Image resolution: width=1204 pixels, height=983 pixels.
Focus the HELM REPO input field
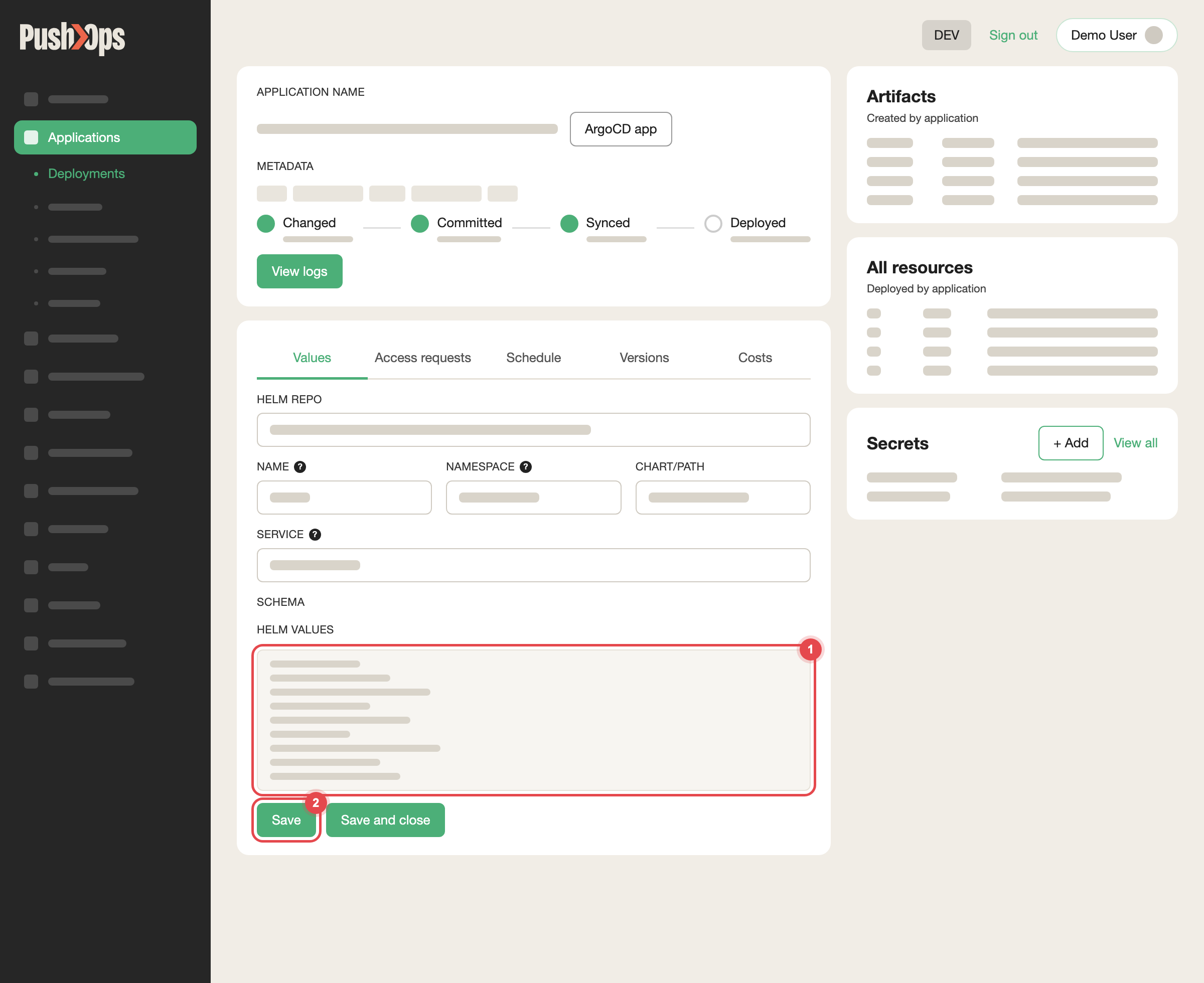point(533,430)
